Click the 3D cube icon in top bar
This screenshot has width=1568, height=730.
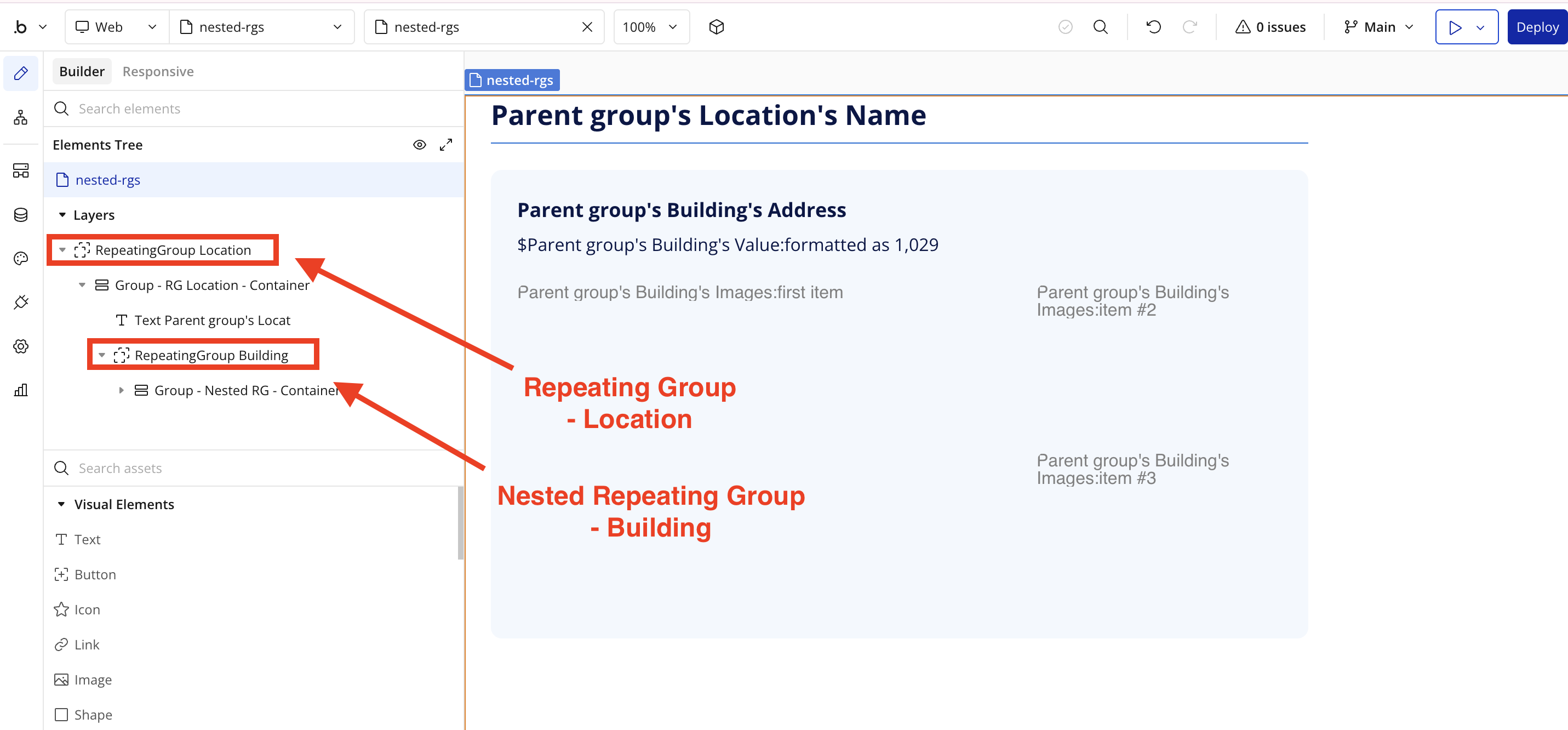click(x=717, y=27)
